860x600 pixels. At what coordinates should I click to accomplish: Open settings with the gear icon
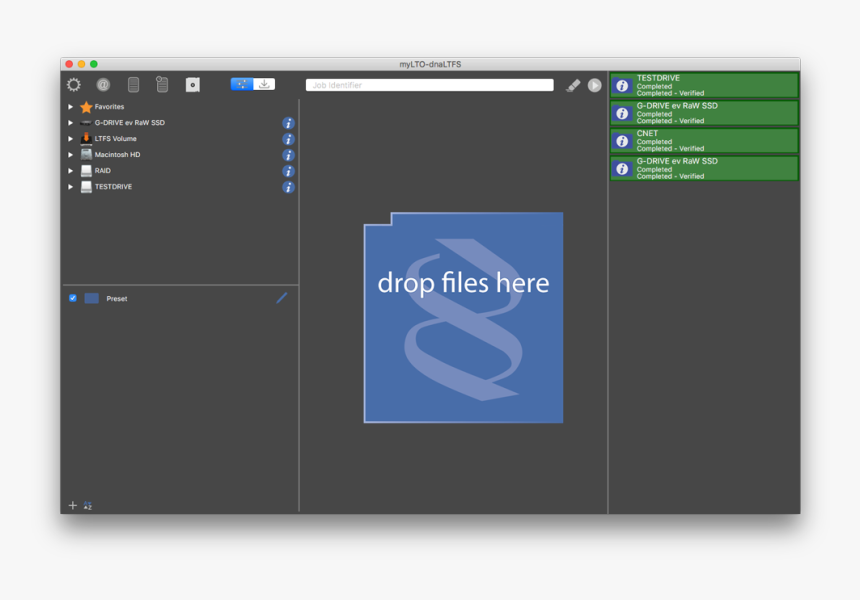pyautogui.click(x=74, y=85)
